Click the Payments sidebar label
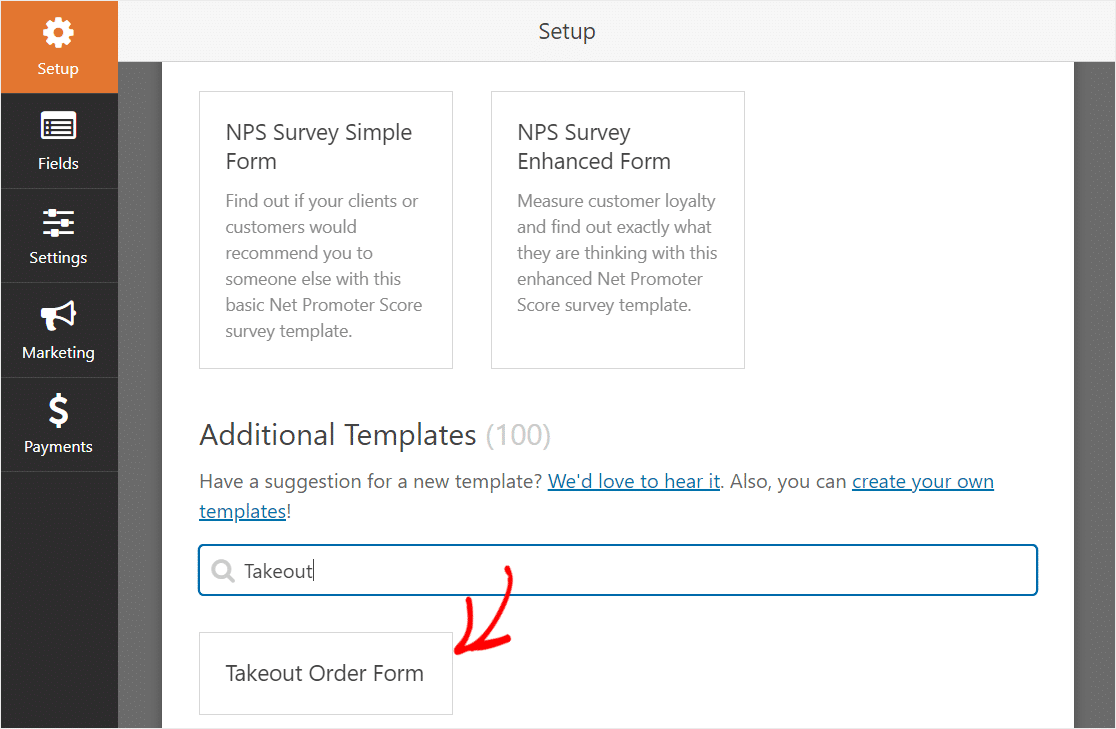This screenshot has width=1116, height=729. click(x=58, y=446)
